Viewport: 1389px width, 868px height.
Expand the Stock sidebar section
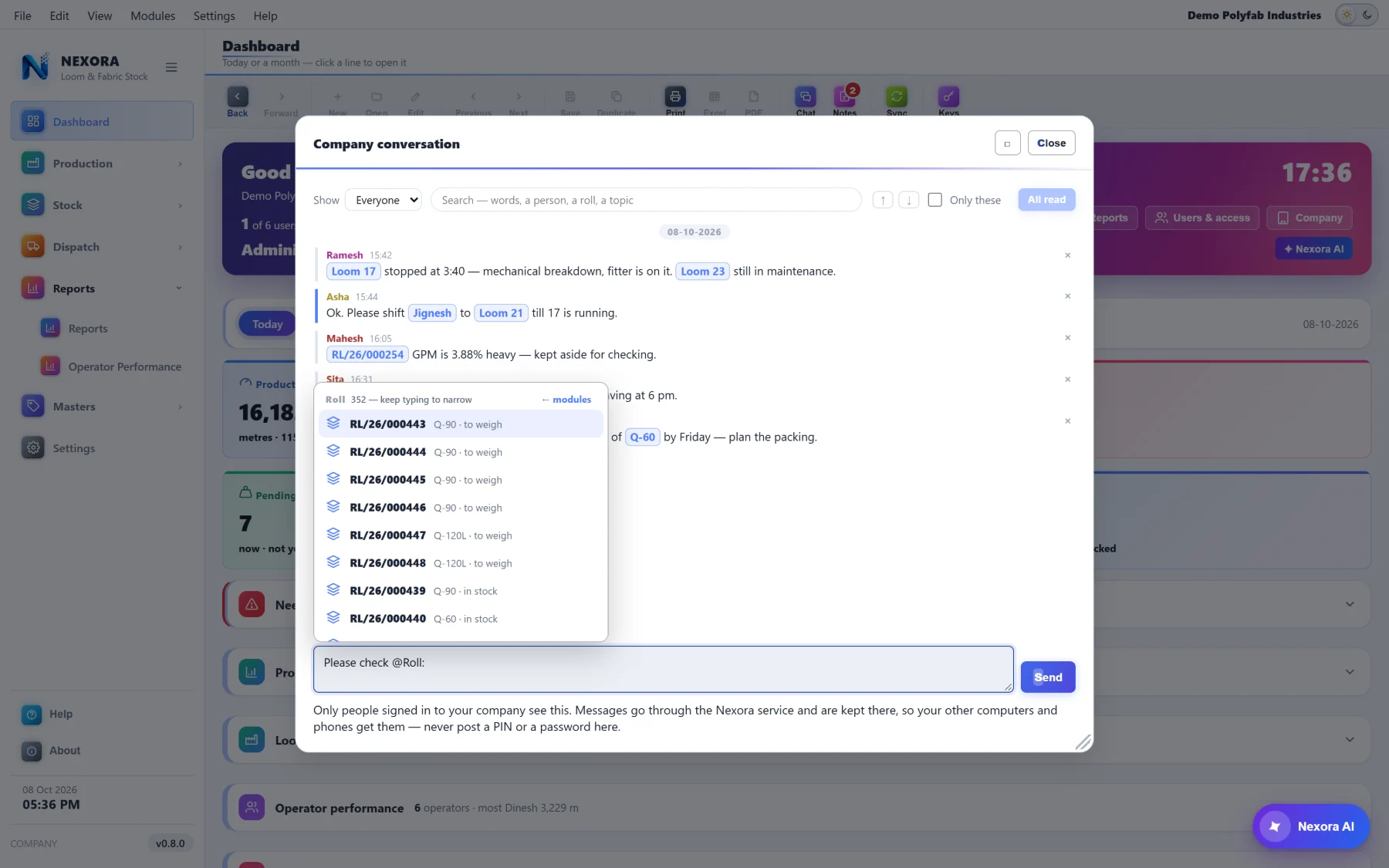pos(102,205)
